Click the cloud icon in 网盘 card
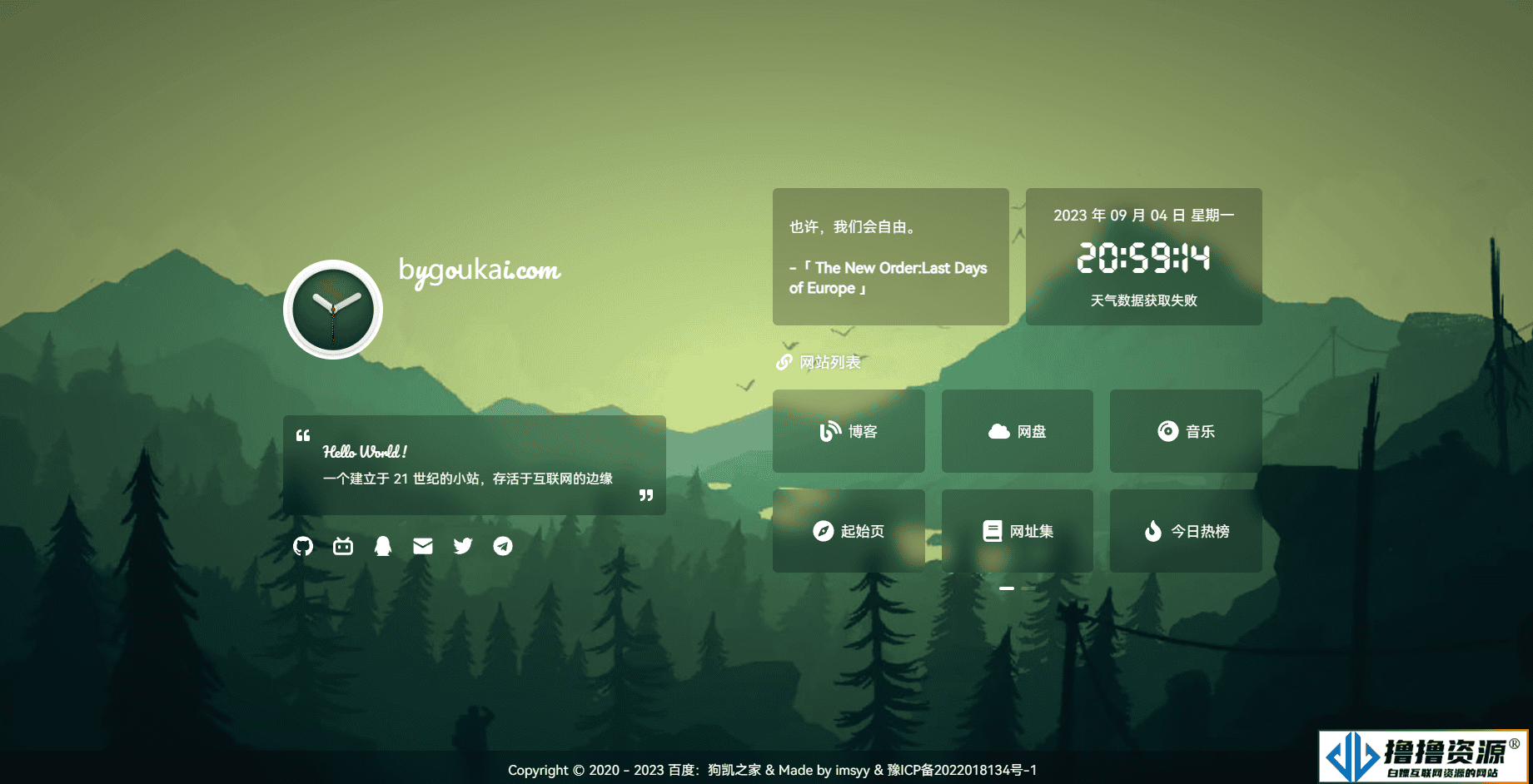This screenshot has height=784, width=1533. [998, 431]
